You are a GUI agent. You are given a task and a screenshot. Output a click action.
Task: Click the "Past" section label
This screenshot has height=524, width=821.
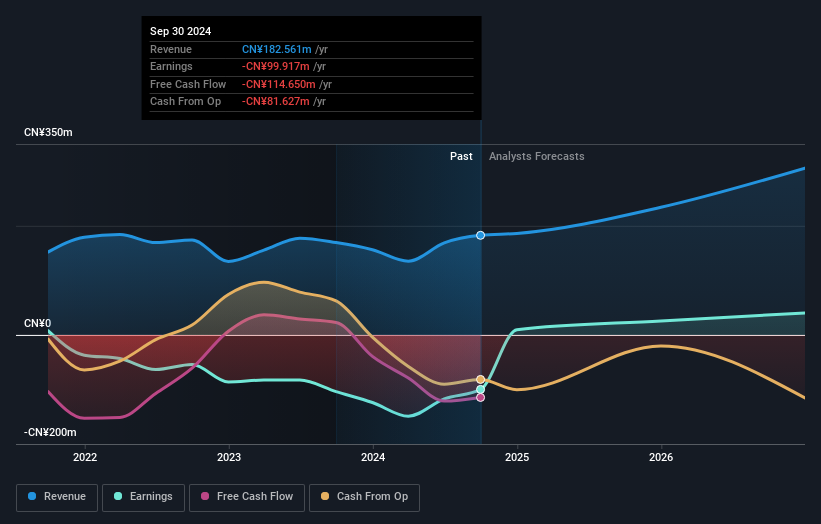point(461,156)
